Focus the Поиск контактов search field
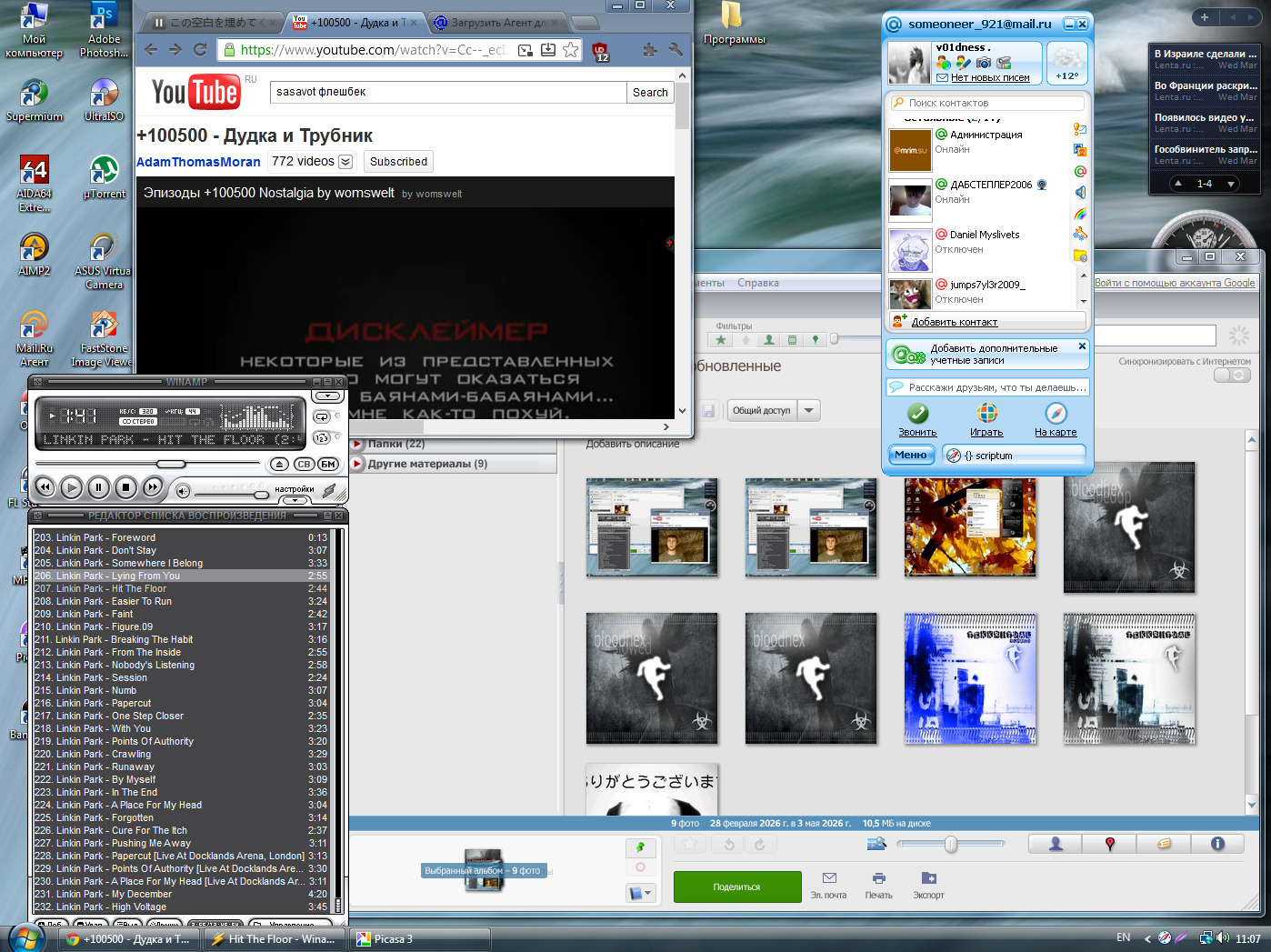The width and height of the screenshot is (1271, 952). pyautogui.click(x=987, y=103)
